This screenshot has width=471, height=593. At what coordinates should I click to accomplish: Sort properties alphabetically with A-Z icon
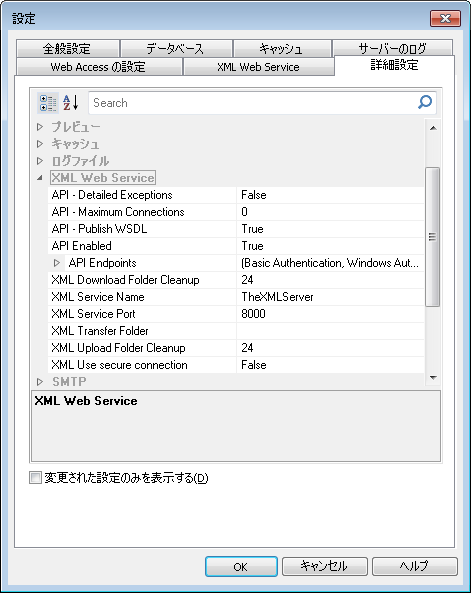(x=71, y=103)
